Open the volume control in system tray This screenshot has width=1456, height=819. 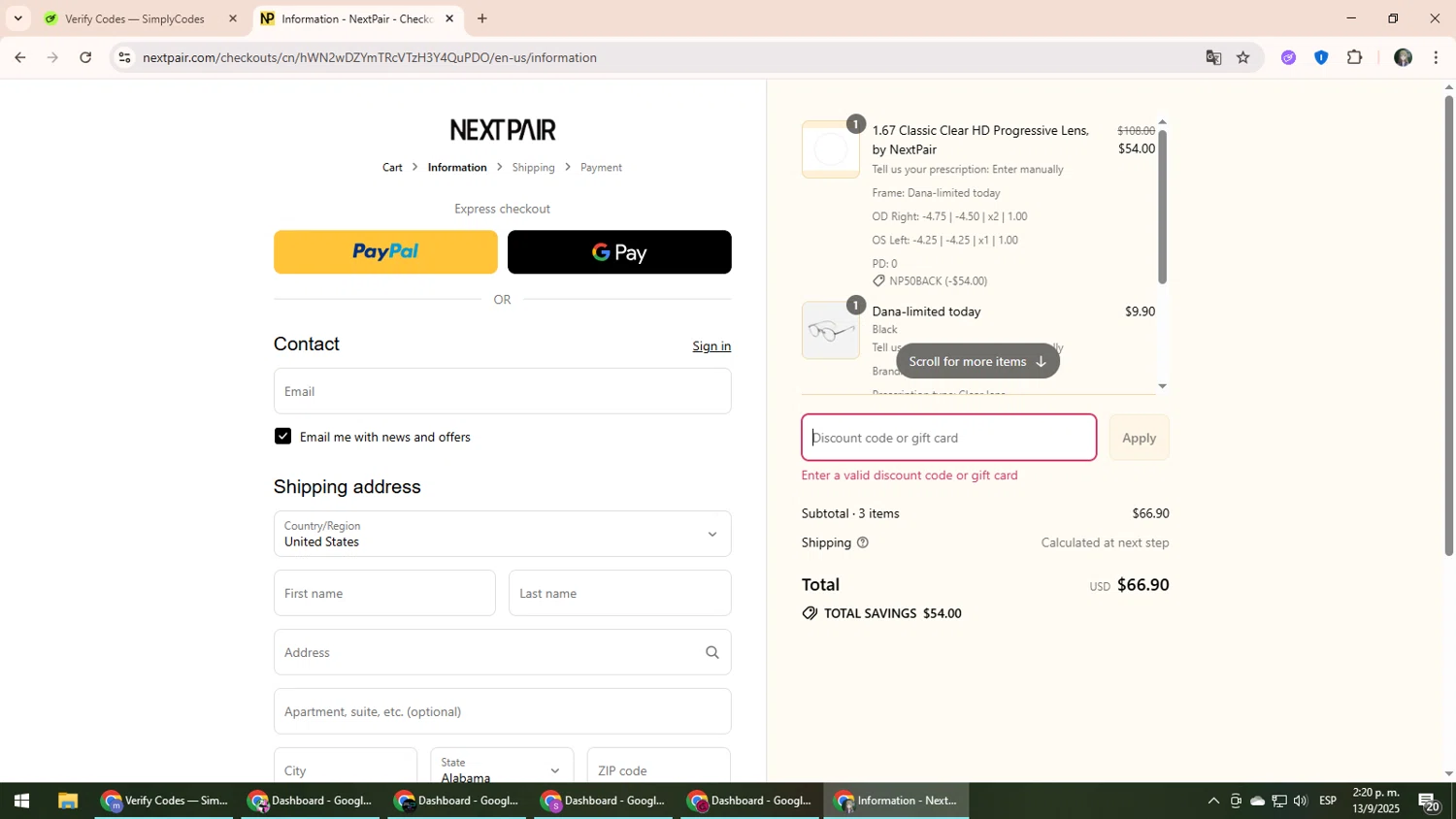point(1301,801)
